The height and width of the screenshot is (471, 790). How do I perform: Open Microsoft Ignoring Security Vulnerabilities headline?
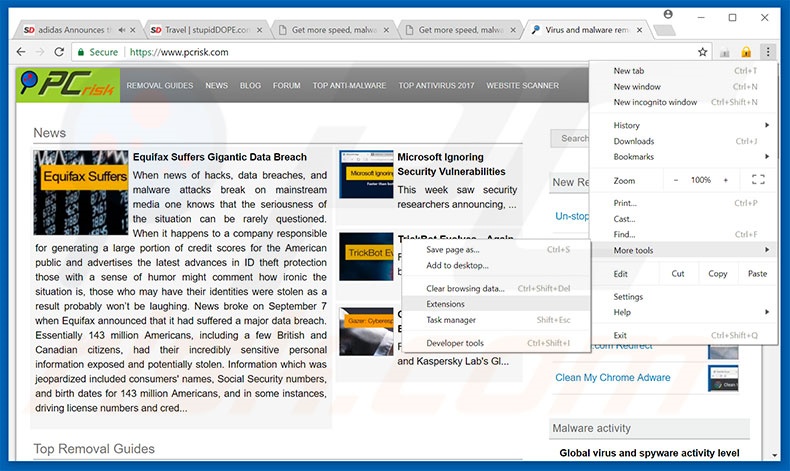[x=451, y=164]
